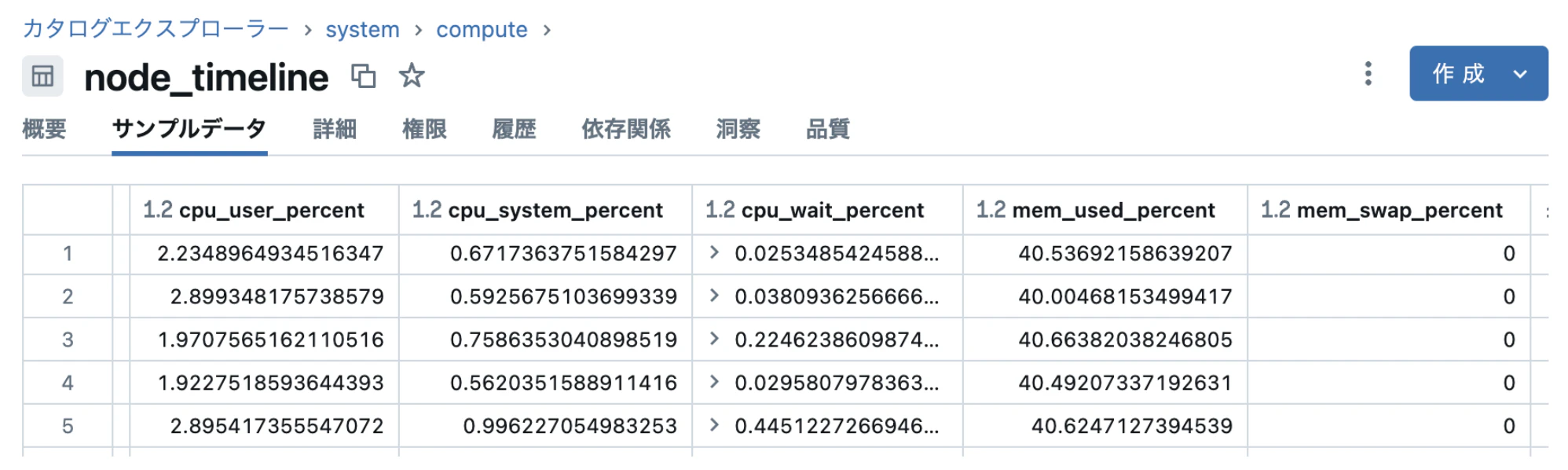Open the three-dot more options menu

(x=1368, y=74)
